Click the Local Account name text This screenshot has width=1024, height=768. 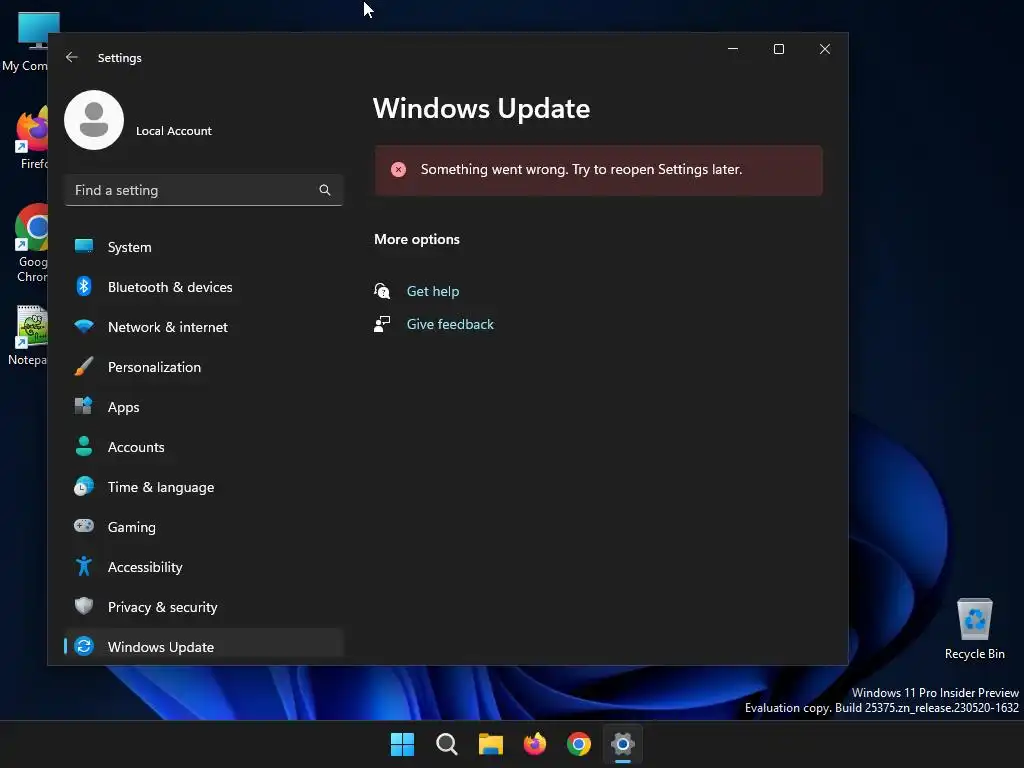pos(174,131)
